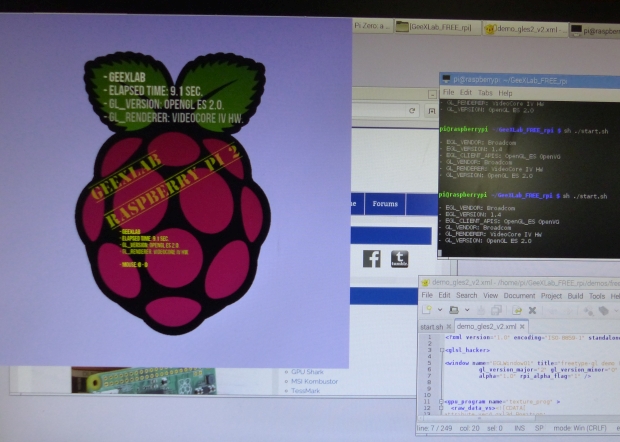Place cursor on the window name code line 5
Image resolution: width=620 pixels, height=442 pixels.
(x=532, y=363)
